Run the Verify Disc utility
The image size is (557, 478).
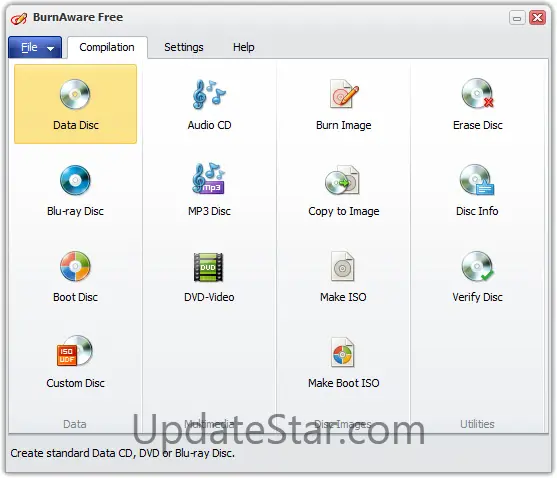point(477,277)
